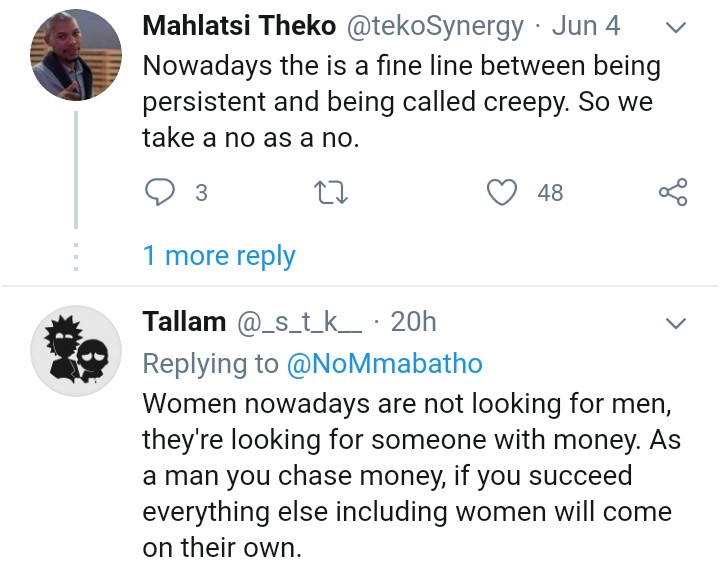Open Tallam's Rick and Morty avatar
Image resolution: width=720 pixels, height=561 pixels.
pos(77,351)
